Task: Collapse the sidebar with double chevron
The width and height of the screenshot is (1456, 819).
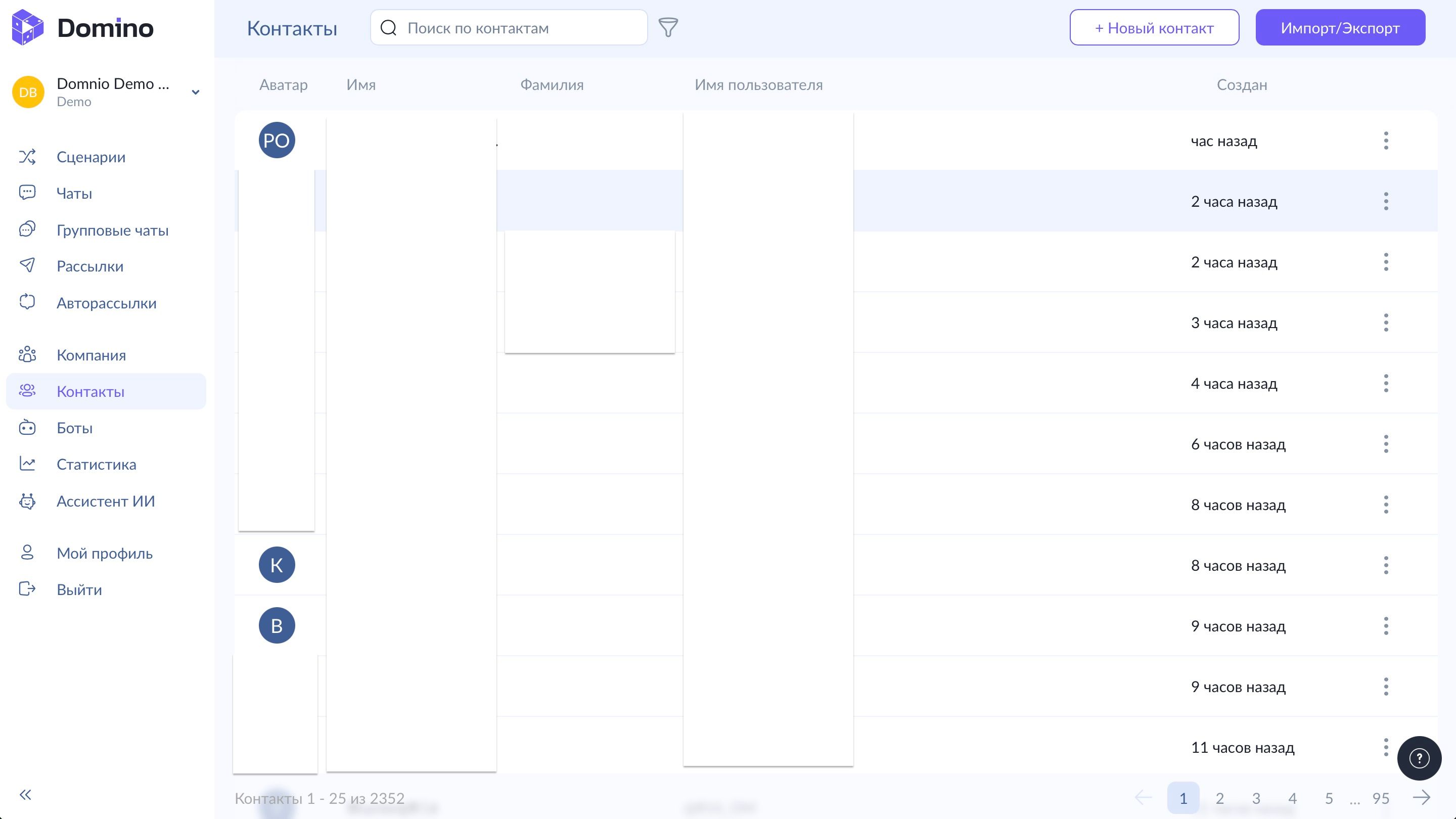Action: [25, 795]
